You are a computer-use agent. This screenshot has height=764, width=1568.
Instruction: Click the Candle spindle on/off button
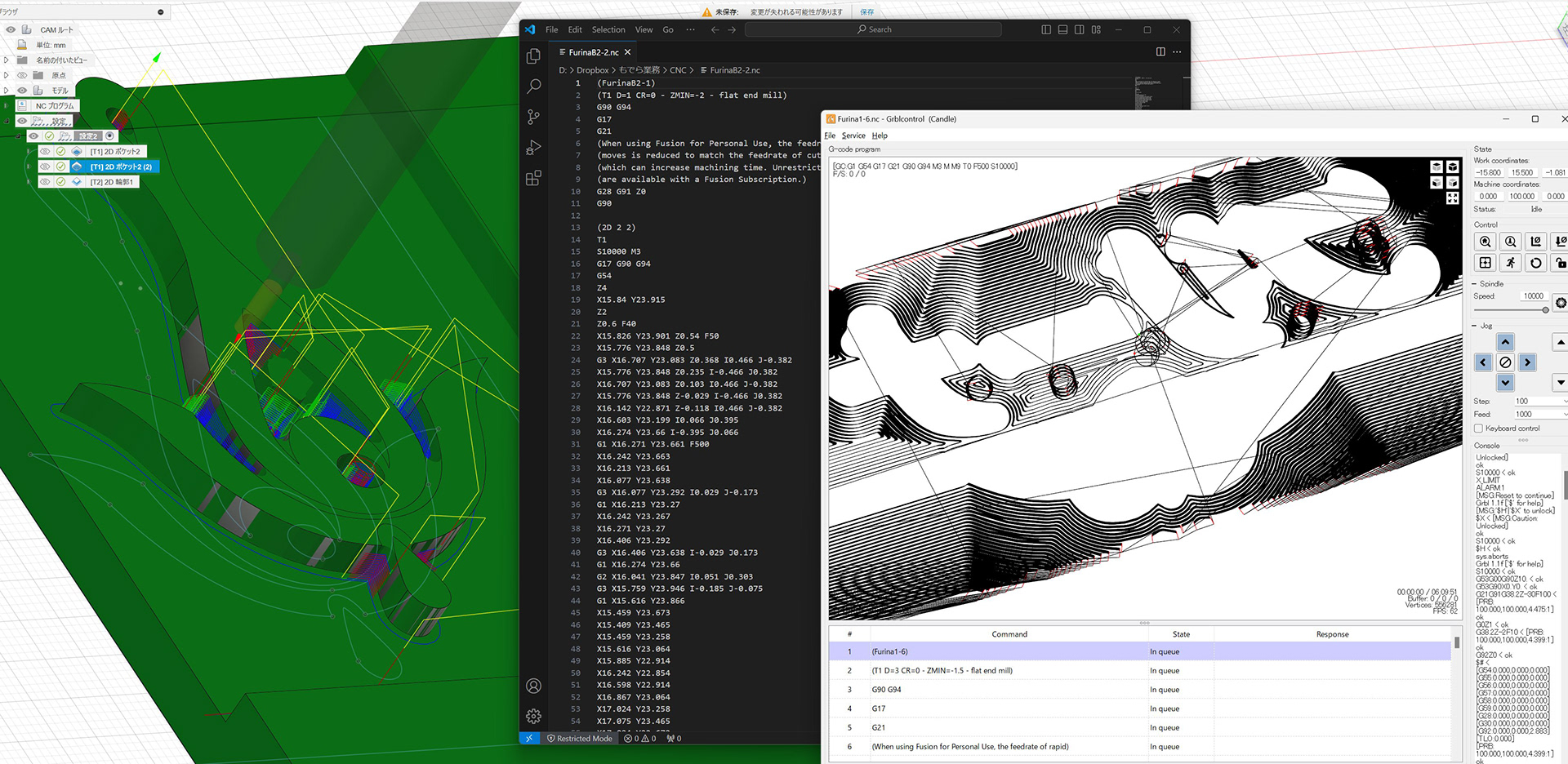tap(1560, 303)
